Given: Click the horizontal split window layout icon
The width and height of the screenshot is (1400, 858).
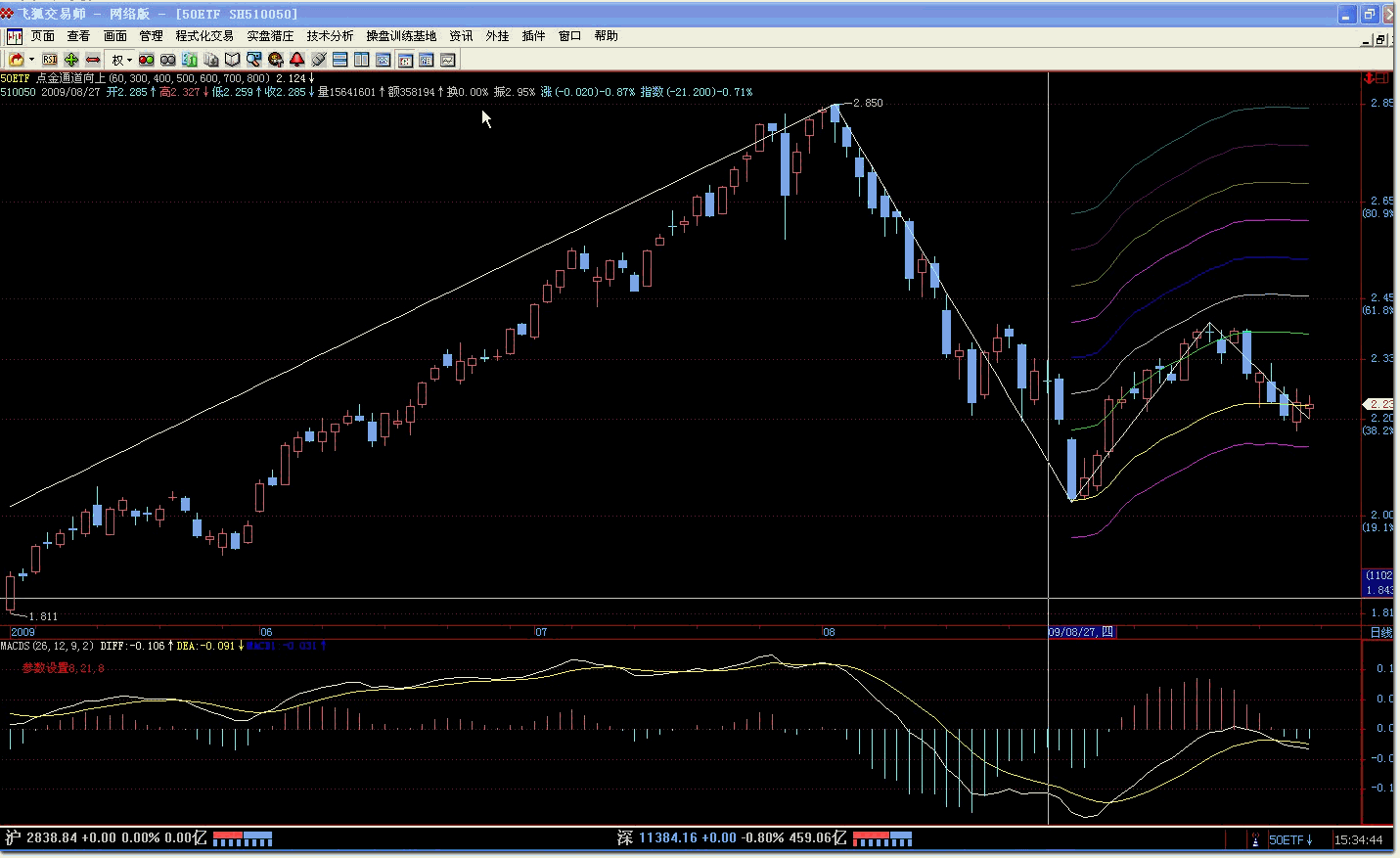Looking at the screenshot, I should click(x=340, y=60).
